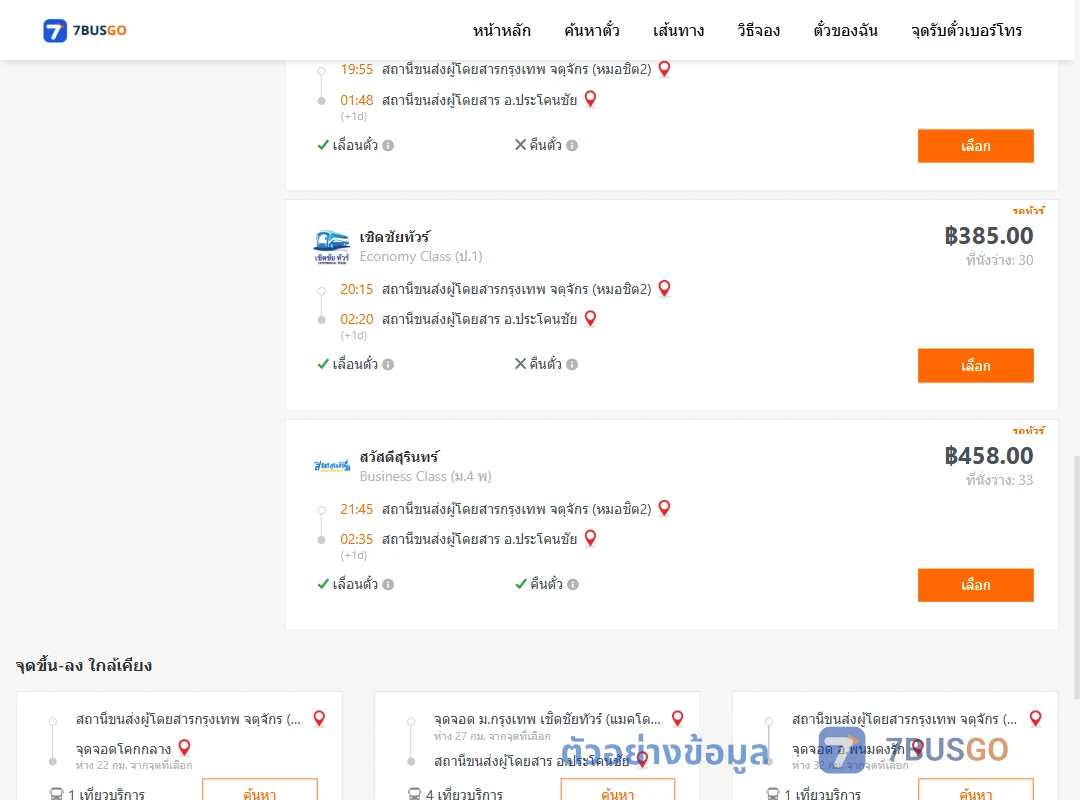
Task: Click map pin next to จุดจอด ม.กรุงเทพ เชิดชัยทัวร์
Action: point(678,719)
